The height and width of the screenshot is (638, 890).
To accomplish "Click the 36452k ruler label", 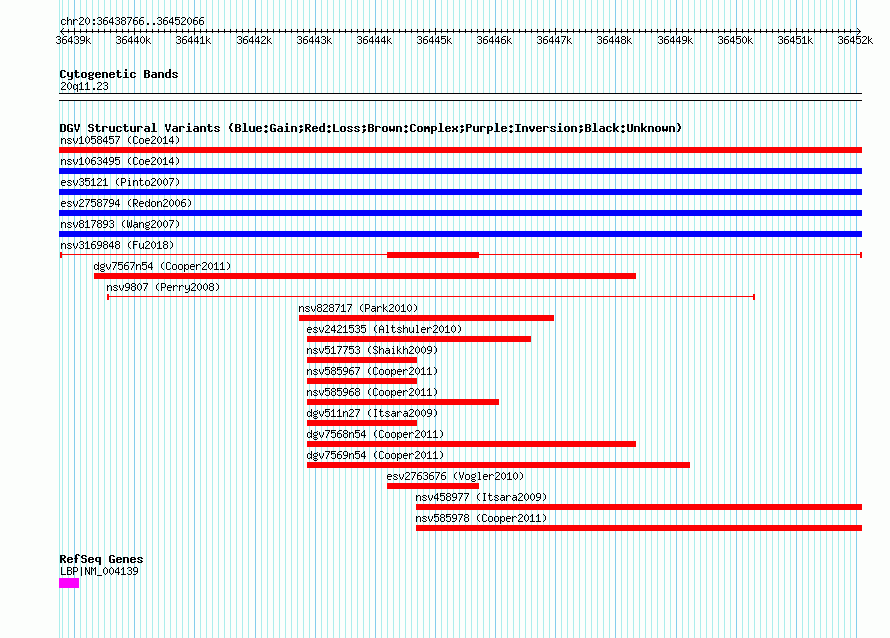I will 855,40.
